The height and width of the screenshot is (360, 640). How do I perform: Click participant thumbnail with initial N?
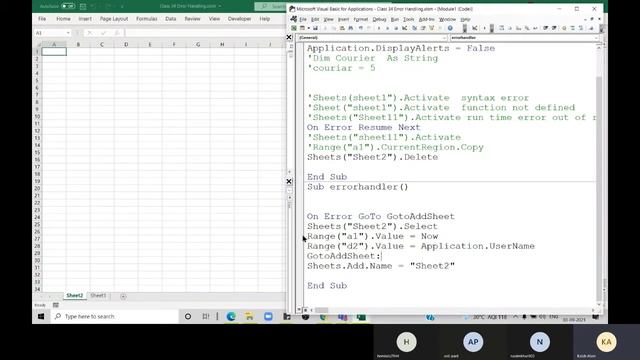tap(540, 342)
